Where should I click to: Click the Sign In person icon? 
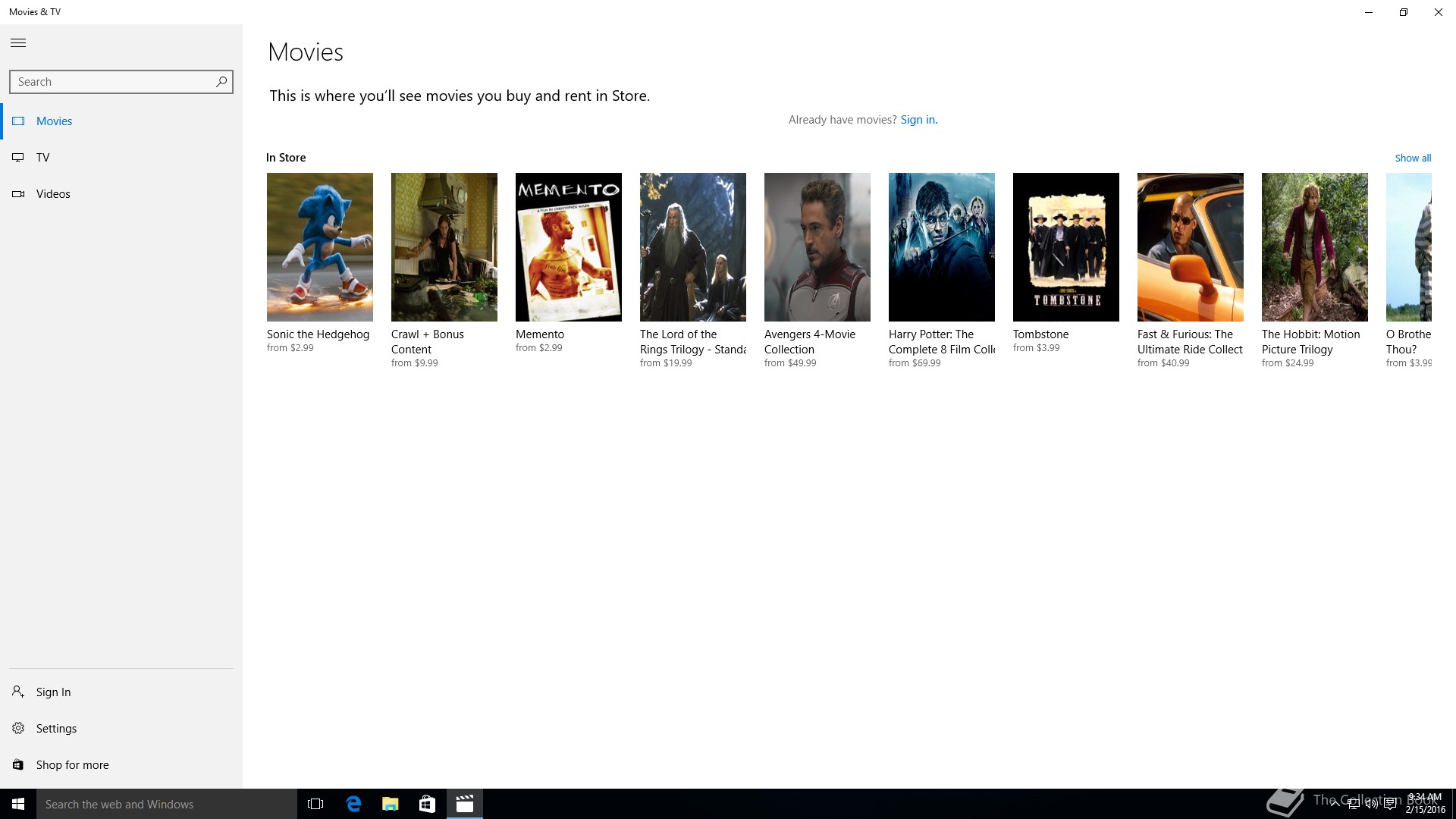[18, 692]
